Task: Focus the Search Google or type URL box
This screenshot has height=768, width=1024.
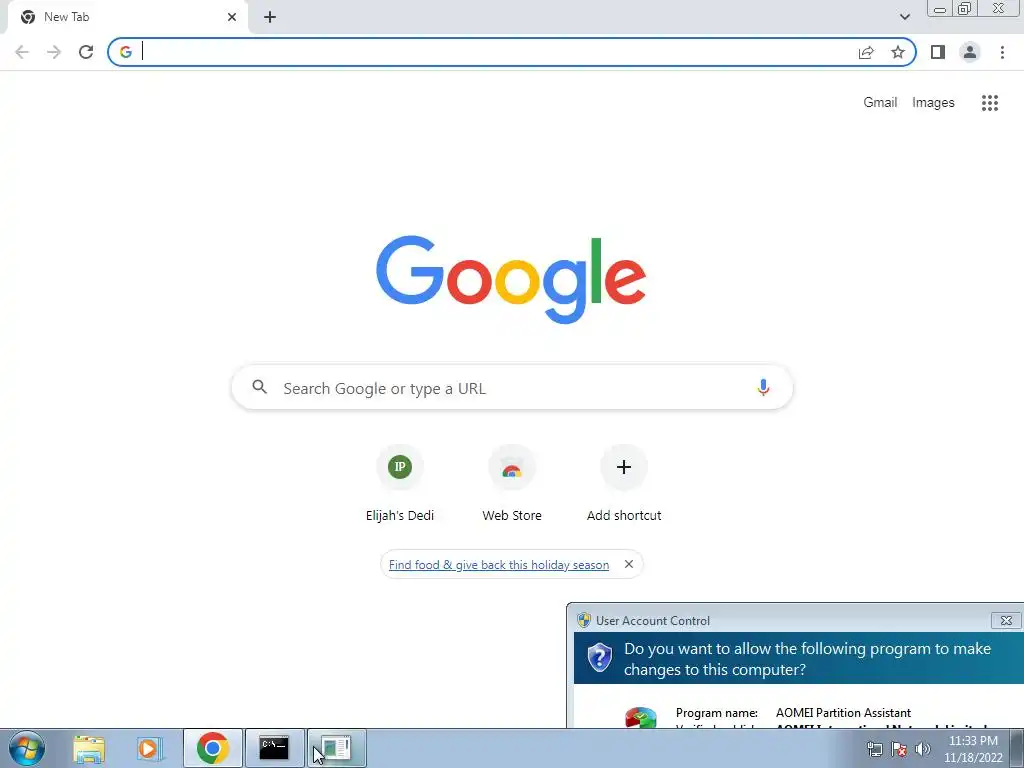Action: click(x=512, y=388)
